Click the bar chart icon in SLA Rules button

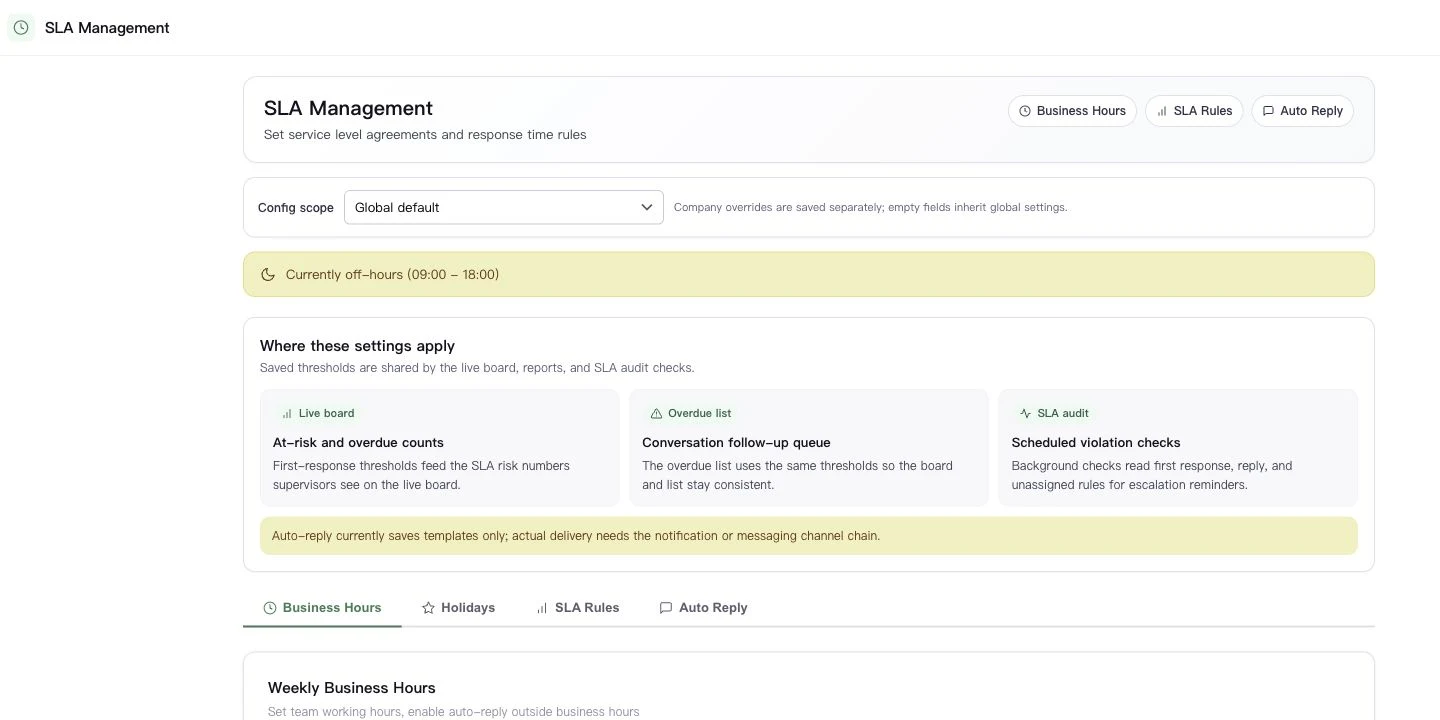tap(1162, 111)
